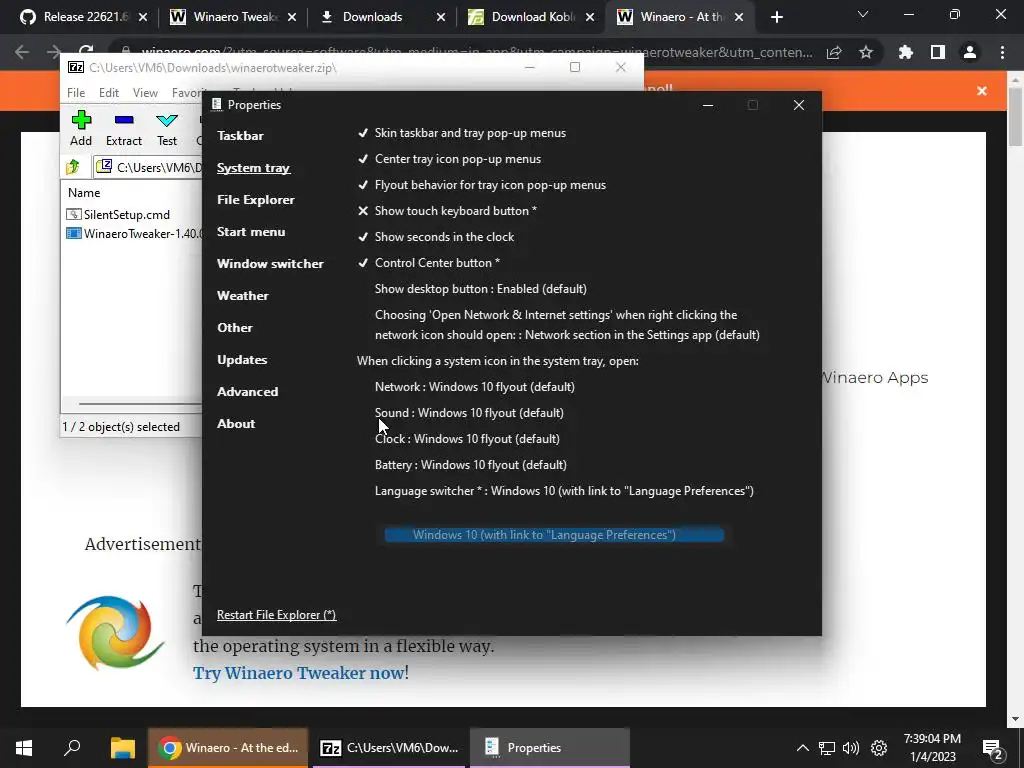Viewport: 1024px width, 768px height.
Task: Click the Winaero Tweaker logo image
Action: coord(115,632)
